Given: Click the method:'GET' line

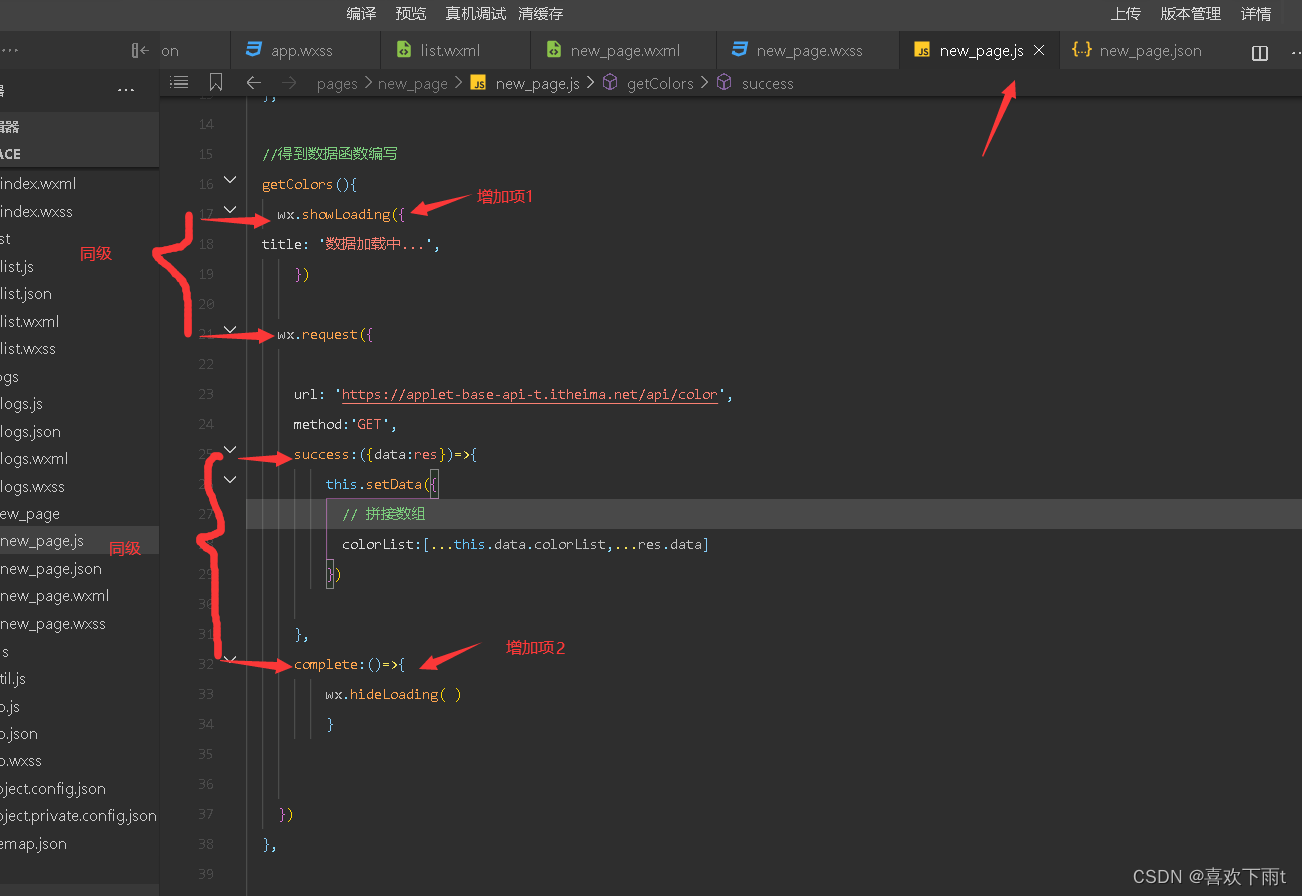Looking at the screenshot, I should (x=345, y=424).
